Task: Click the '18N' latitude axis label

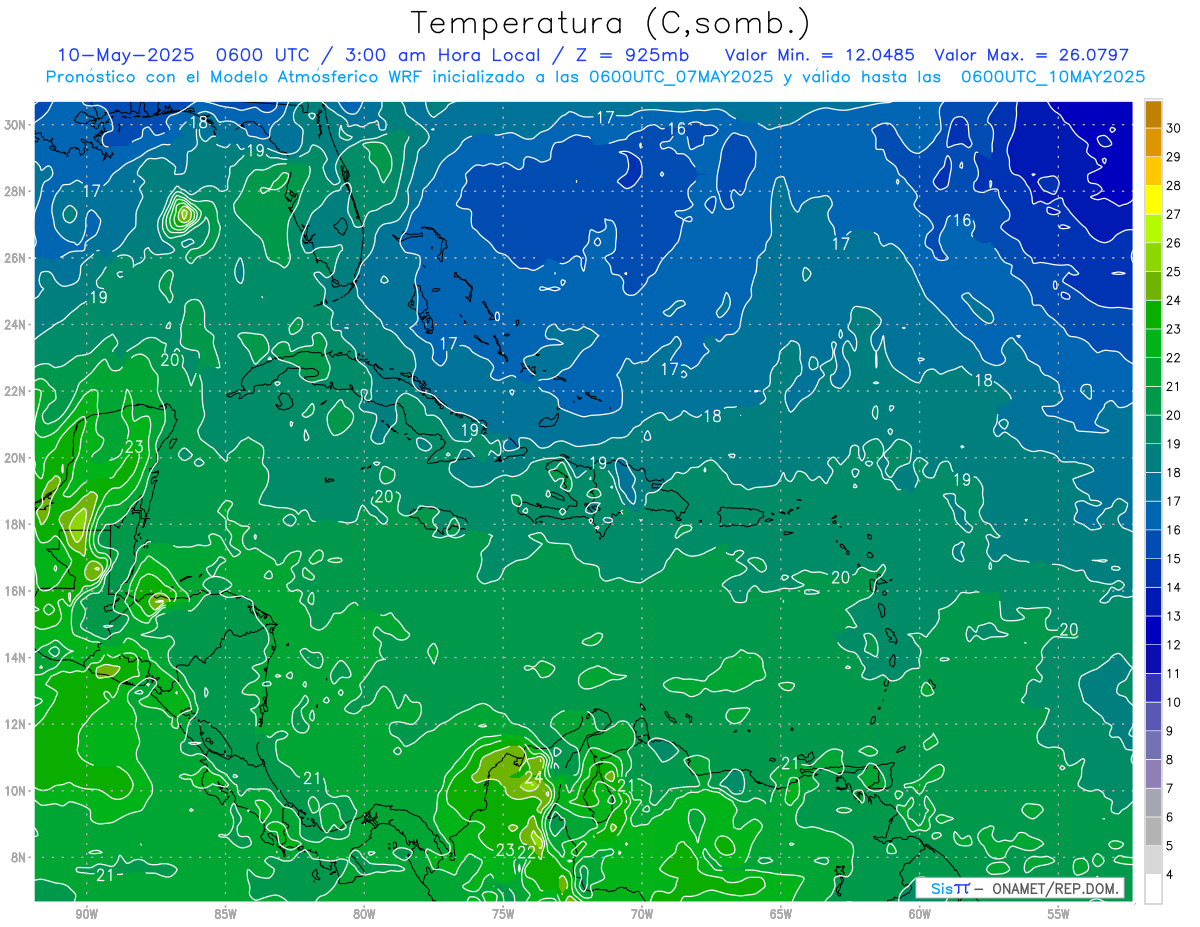Action: coord(17,524)
